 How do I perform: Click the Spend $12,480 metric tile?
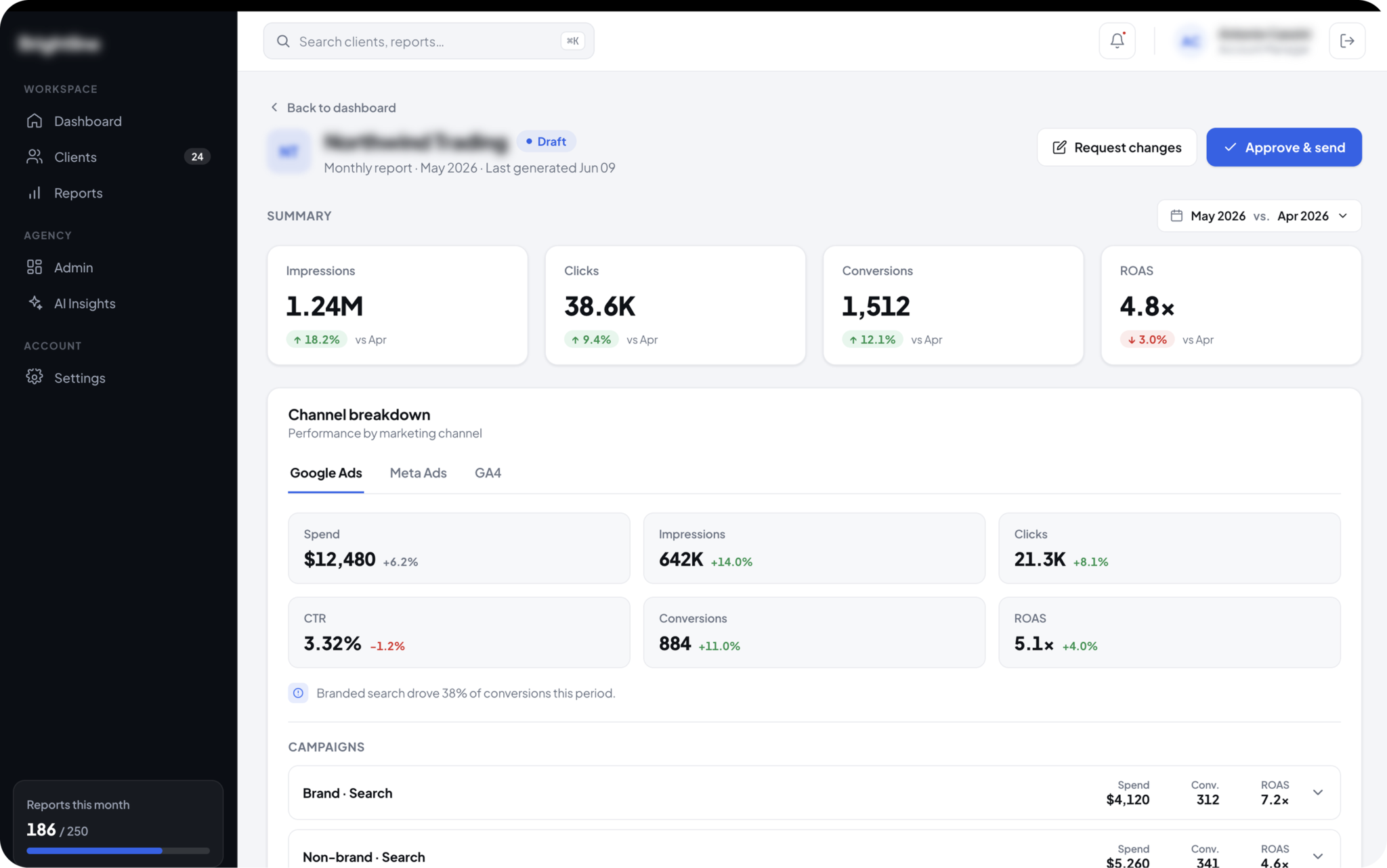(x=458, y=548)
